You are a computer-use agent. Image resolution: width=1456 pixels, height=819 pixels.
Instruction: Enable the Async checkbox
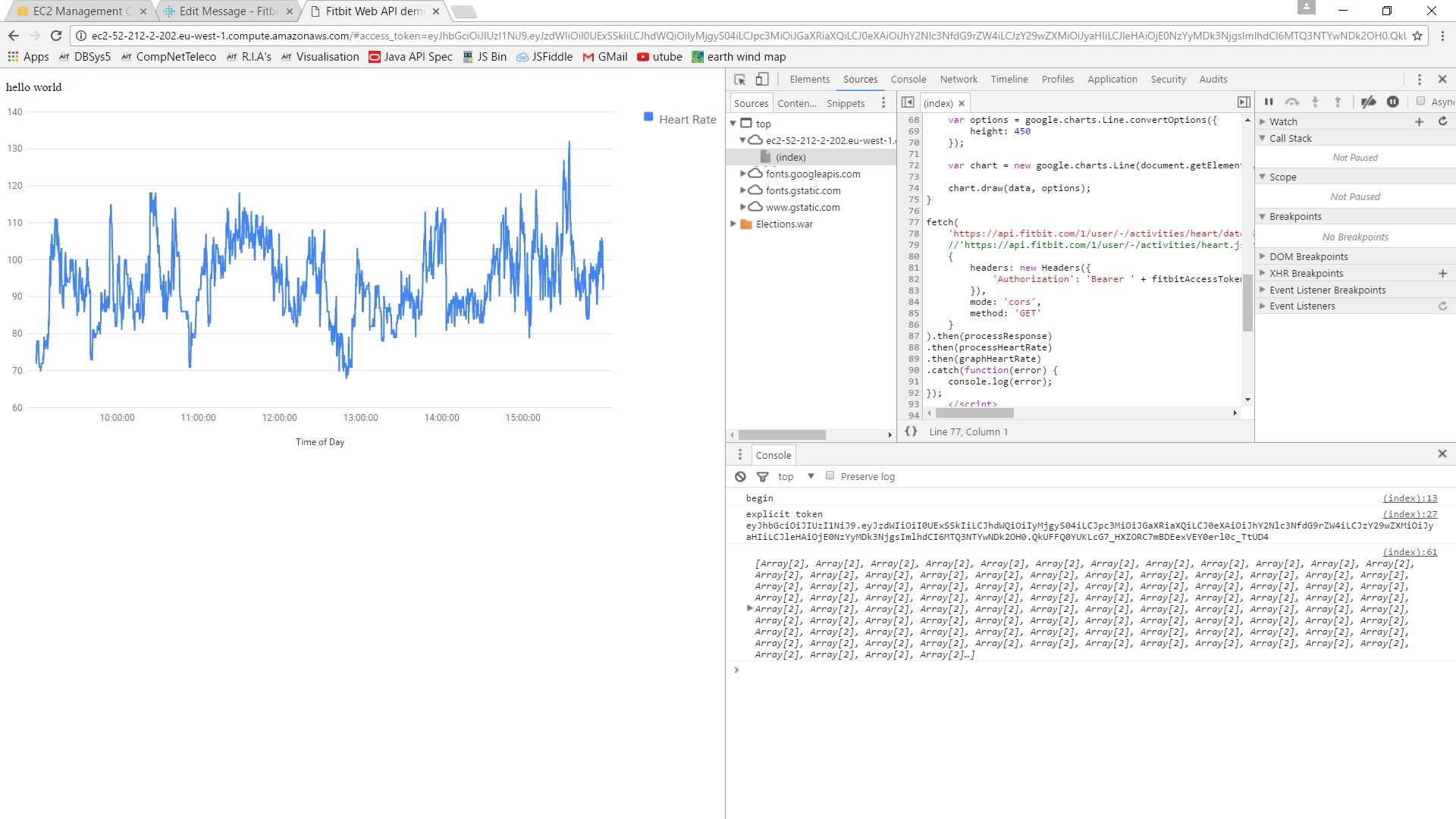1420,101
